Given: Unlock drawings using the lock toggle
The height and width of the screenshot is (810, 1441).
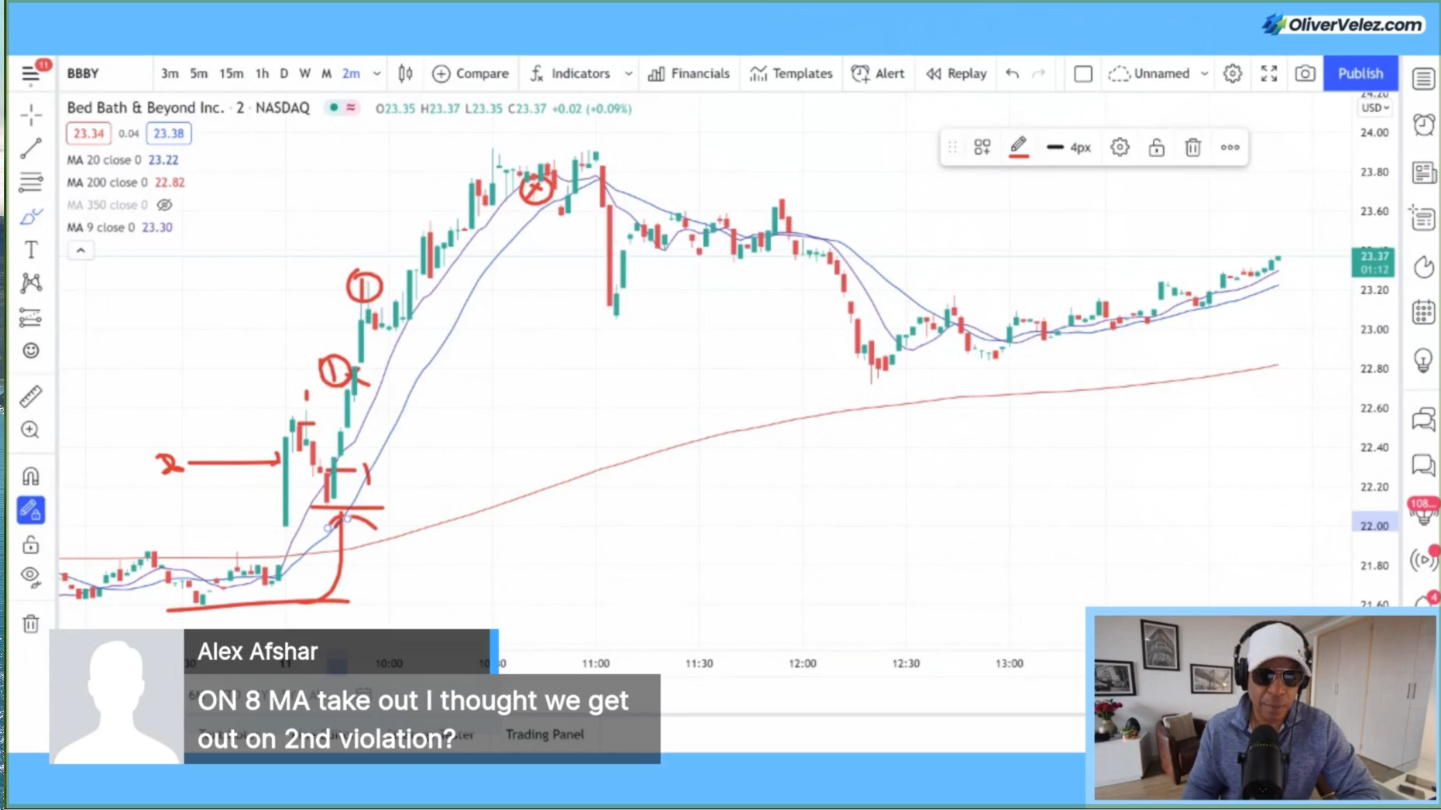Looking at the screenshot, I should [x=30, y=545].
